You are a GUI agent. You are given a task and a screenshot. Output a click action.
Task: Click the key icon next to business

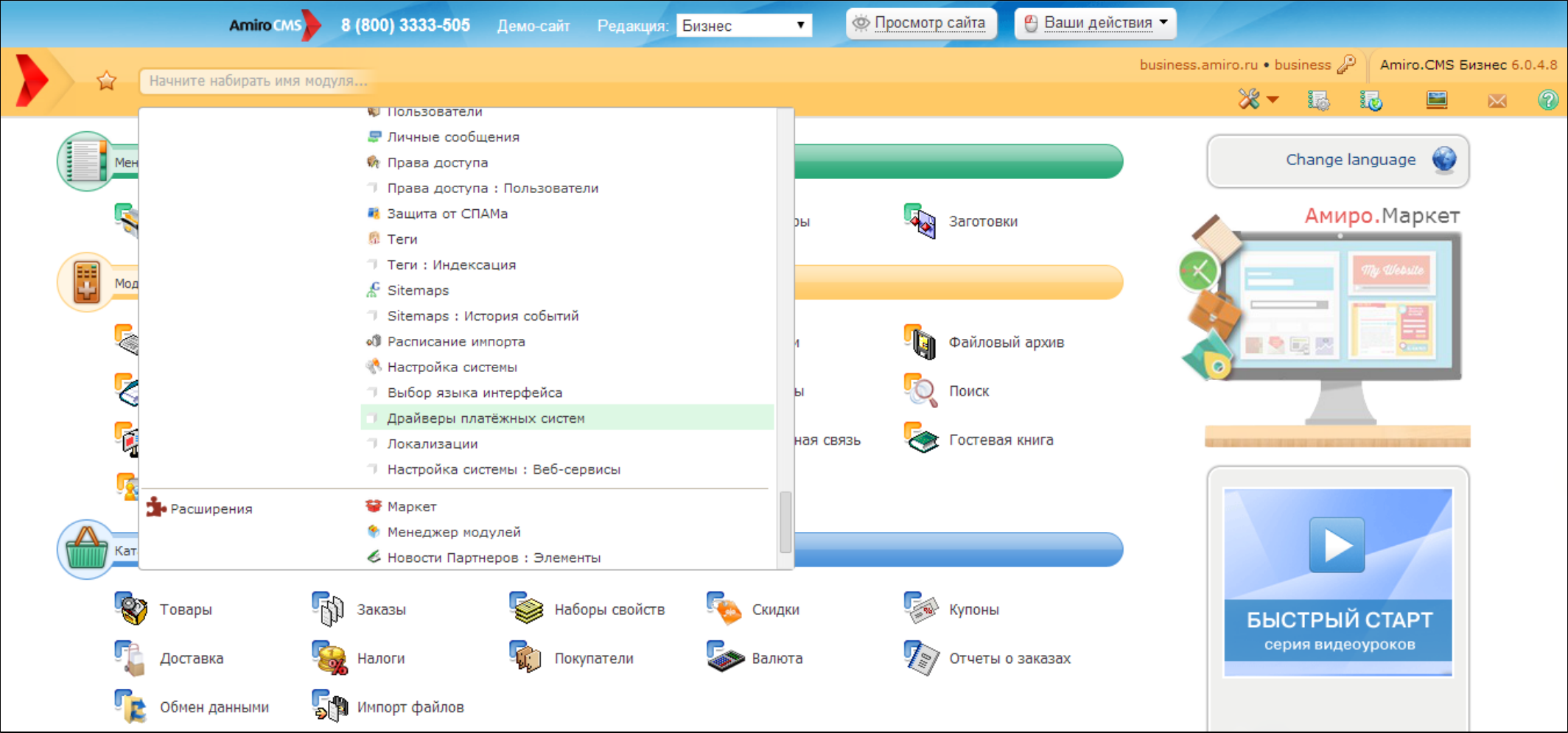tap(1346, 65)
